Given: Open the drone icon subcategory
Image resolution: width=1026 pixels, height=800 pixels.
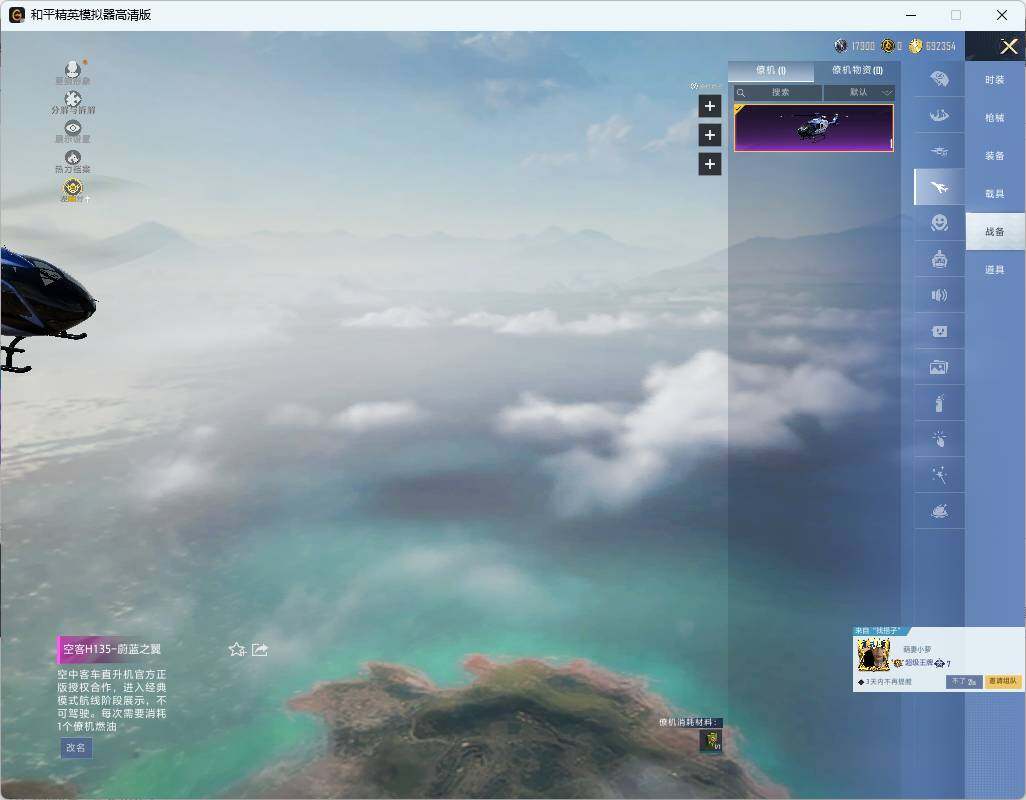Looking at the screenshot, I should tap(939, 151).
